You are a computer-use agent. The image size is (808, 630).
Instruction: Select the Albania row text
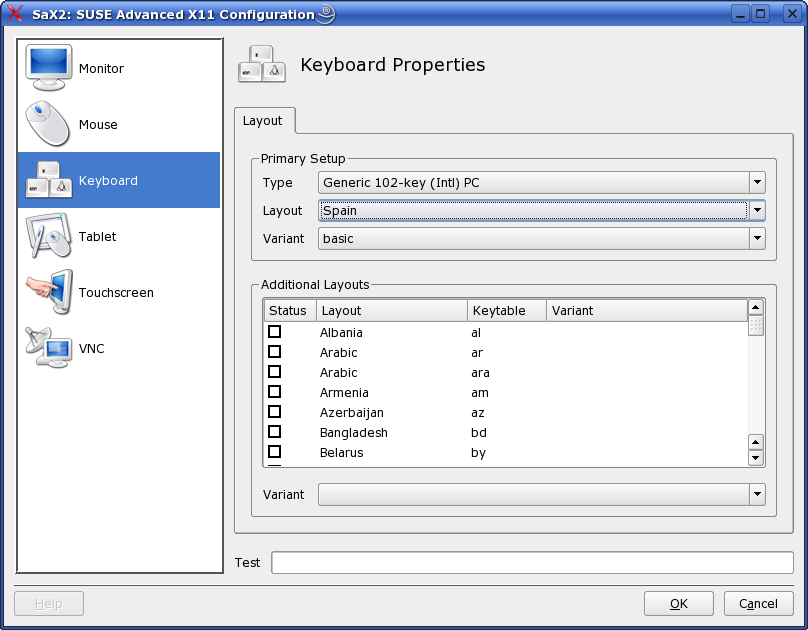pyautogui.click(x=341, y=333)
